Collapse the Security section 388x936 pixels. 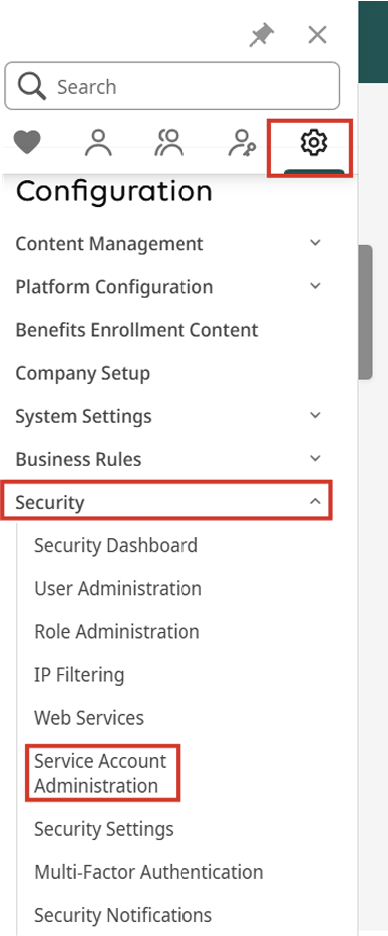166,502
